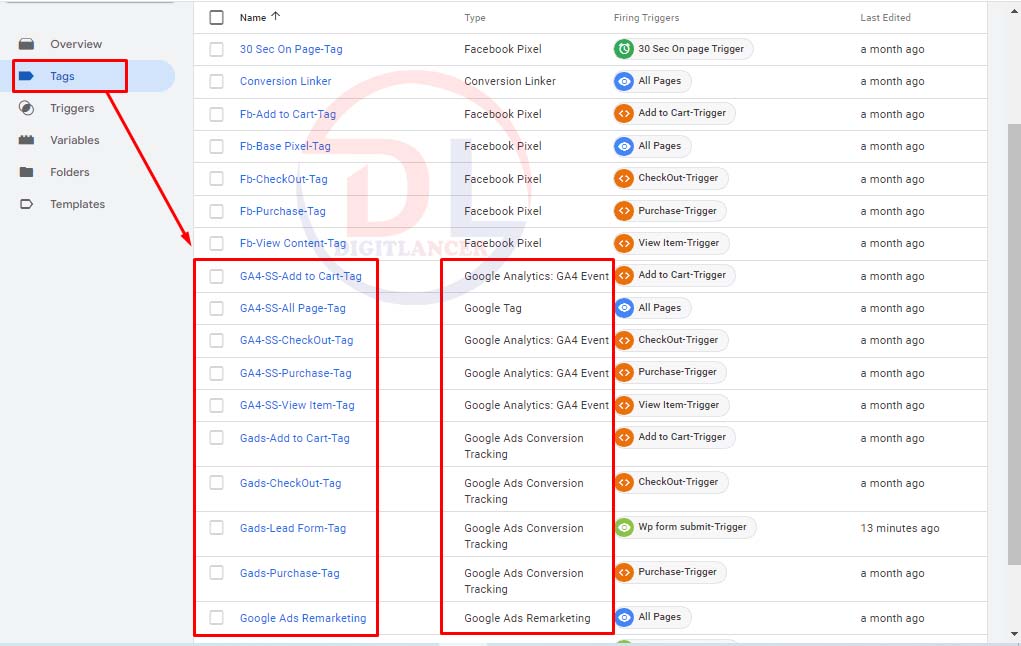Click the eye icon in Google Ads Remarketing row
Screen dimensions: 1021x646
624,617
